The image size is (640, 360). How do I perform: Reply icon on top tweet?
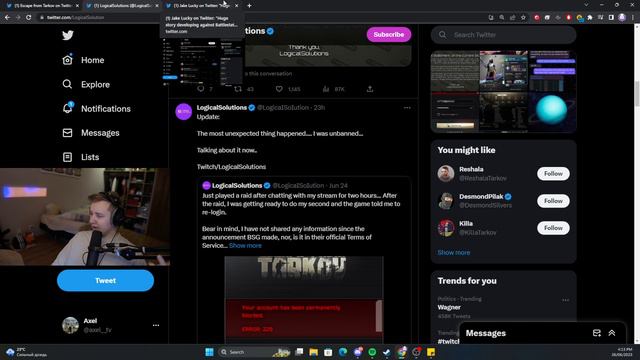[200, 89]
